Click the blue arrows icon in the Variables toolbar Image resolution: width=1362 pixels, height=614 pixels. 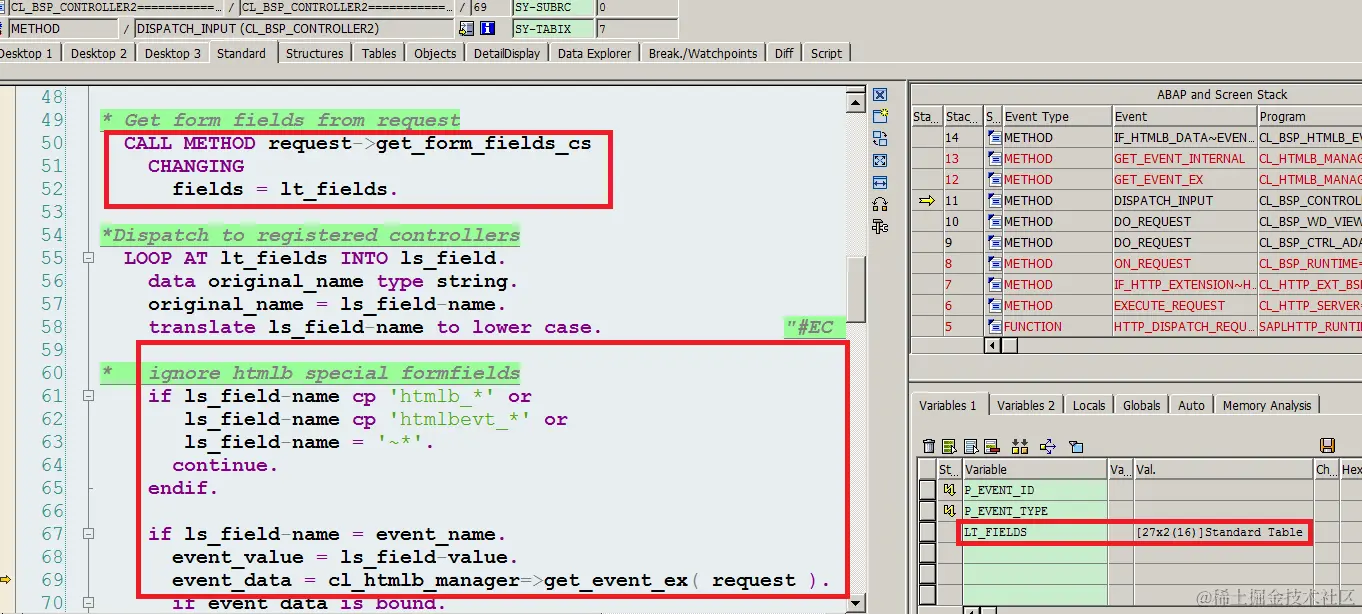(1048, 446)
